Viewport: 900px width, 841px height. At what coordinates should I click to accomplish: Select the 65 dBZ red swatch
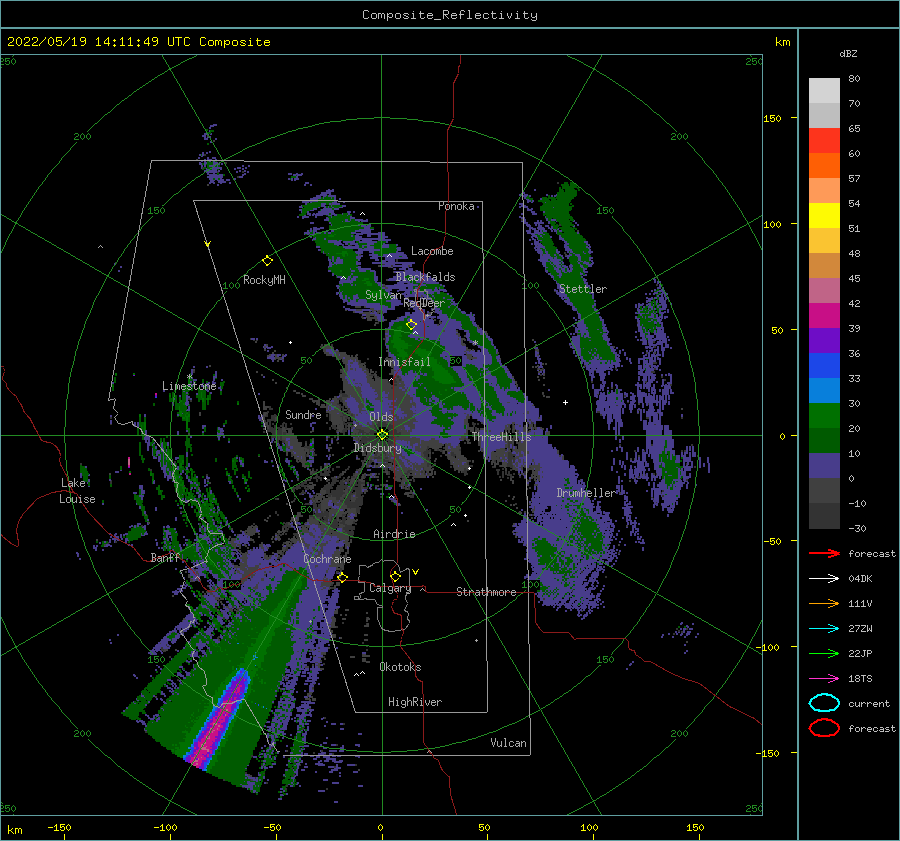pyautogui.click(x=824, y=140)
